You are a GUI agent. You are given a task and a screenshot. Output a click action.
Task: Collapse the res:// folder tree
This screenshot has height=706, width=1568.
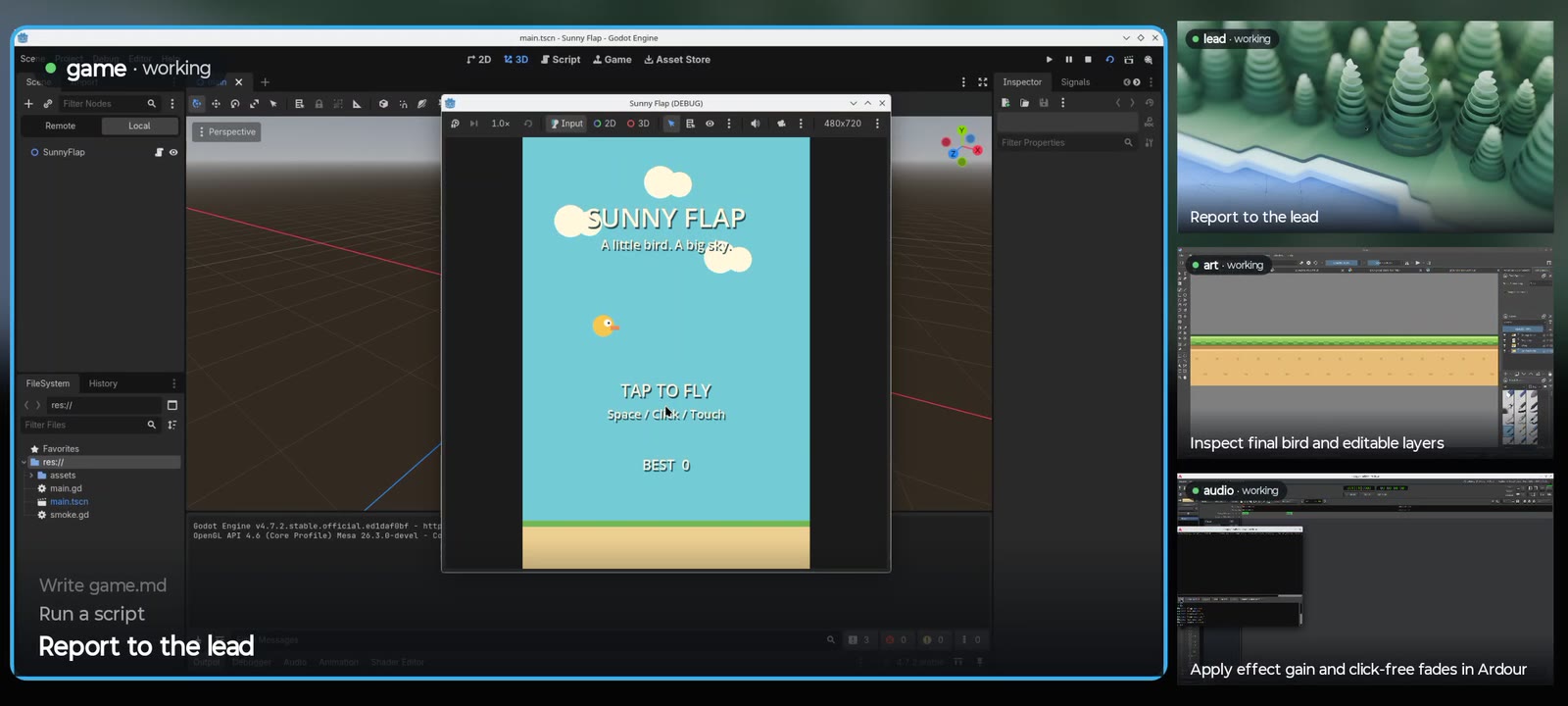[x=24, y=462]
